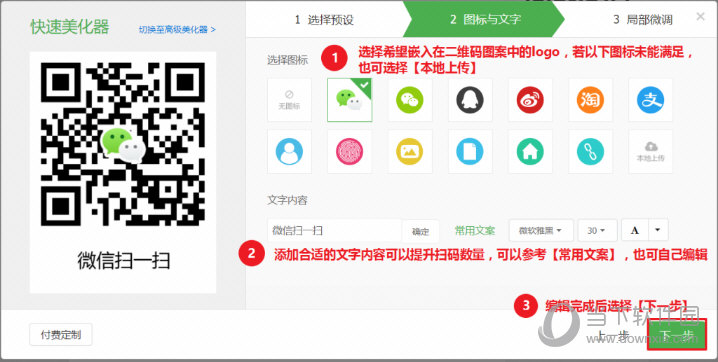Pick the green round WeChat icon

coord(410,100)
